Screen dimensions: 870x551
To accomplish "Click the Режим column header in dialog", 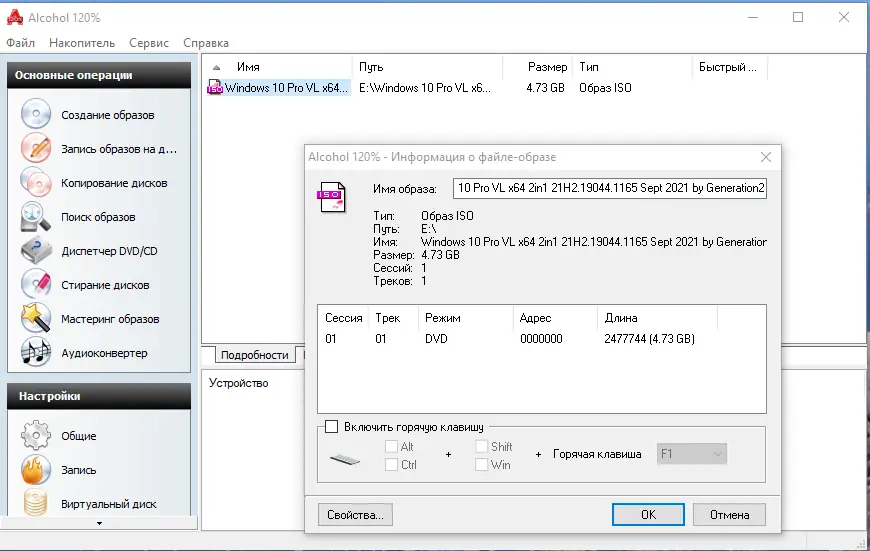I will (466, 318).
